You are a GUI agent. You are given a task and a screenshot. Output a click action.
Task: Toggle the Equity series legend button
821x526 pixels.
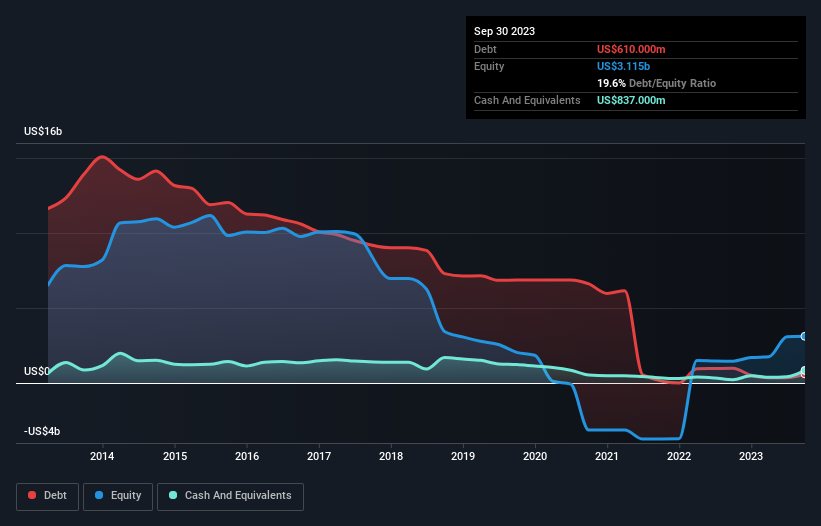tap(118, 496)
